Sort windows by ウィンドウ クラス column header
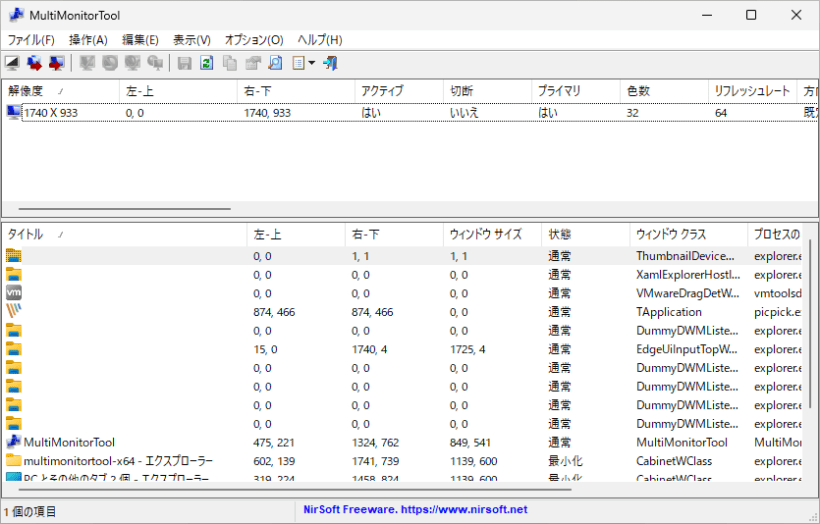 pyautogui.click(x=689, y=234)
